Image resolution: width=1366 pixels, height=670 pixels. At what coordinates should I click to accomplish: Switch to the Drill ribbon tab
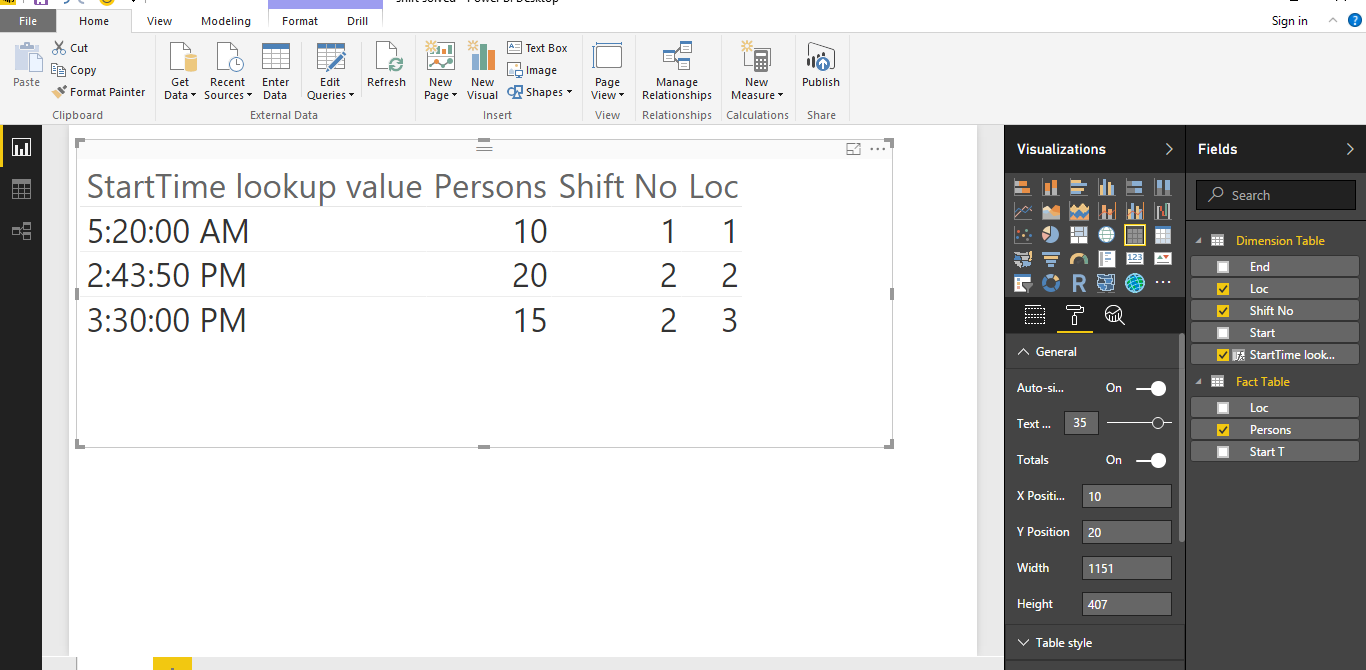[x=357, y=21]
